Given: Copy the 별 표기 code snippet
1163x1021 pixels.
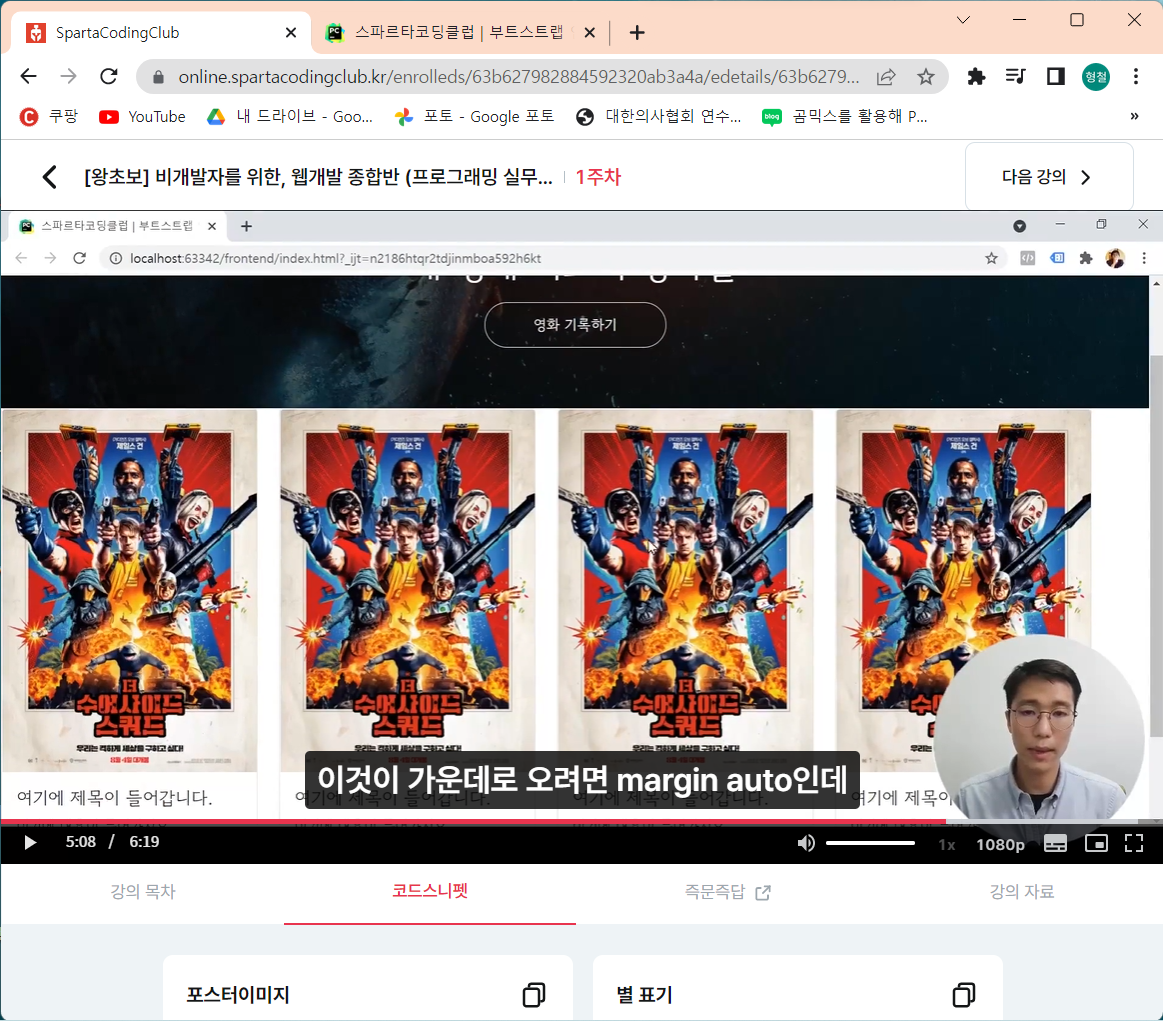Looking at the screenshot, I should pyautogui.click(x=963, y=994).
